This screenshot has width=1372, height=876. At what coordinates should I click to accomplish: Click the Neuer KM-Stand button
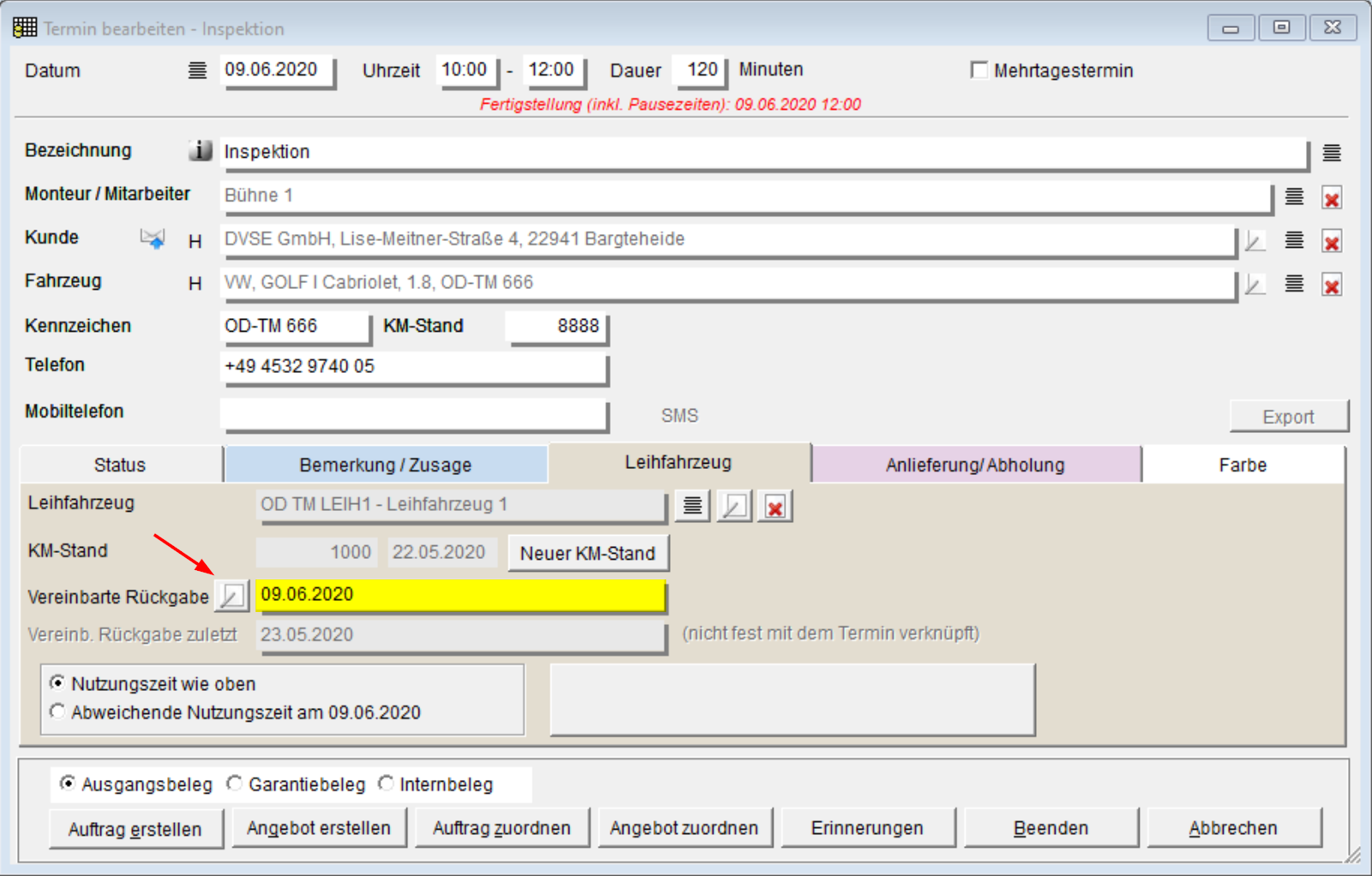588,553
